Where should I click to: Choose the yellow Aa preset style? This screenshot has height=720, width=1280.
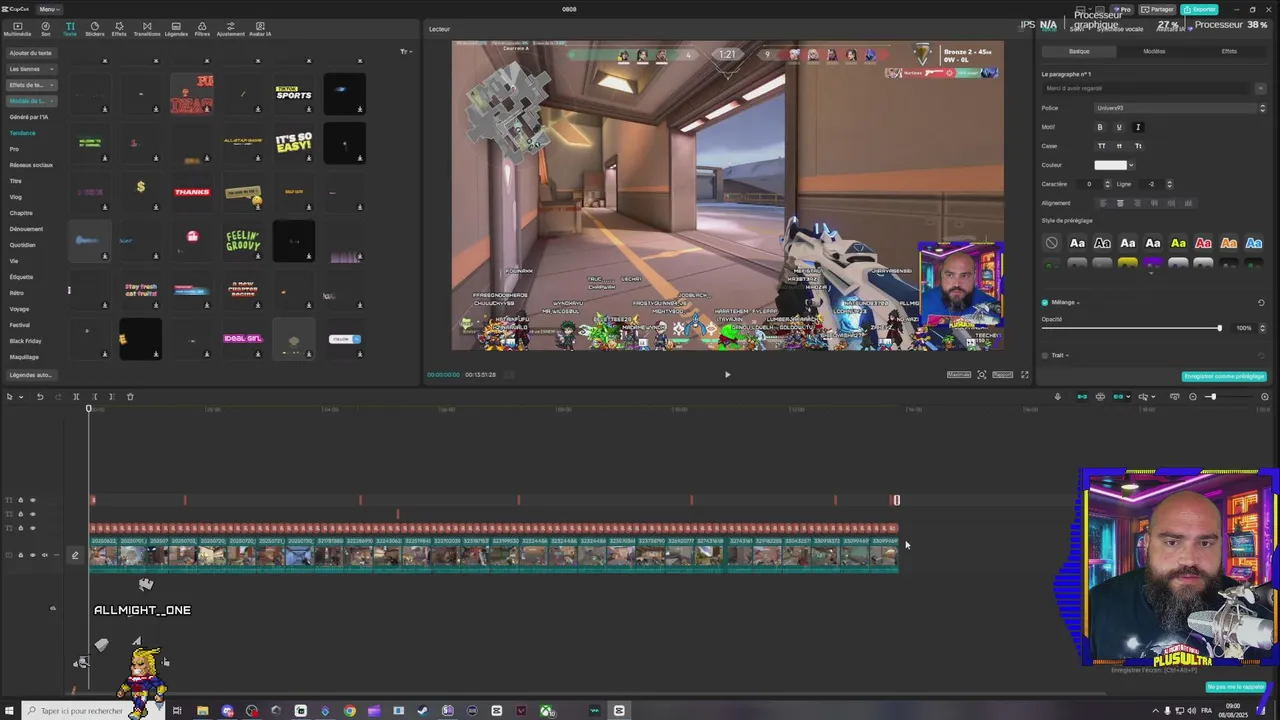point(1178,243)
